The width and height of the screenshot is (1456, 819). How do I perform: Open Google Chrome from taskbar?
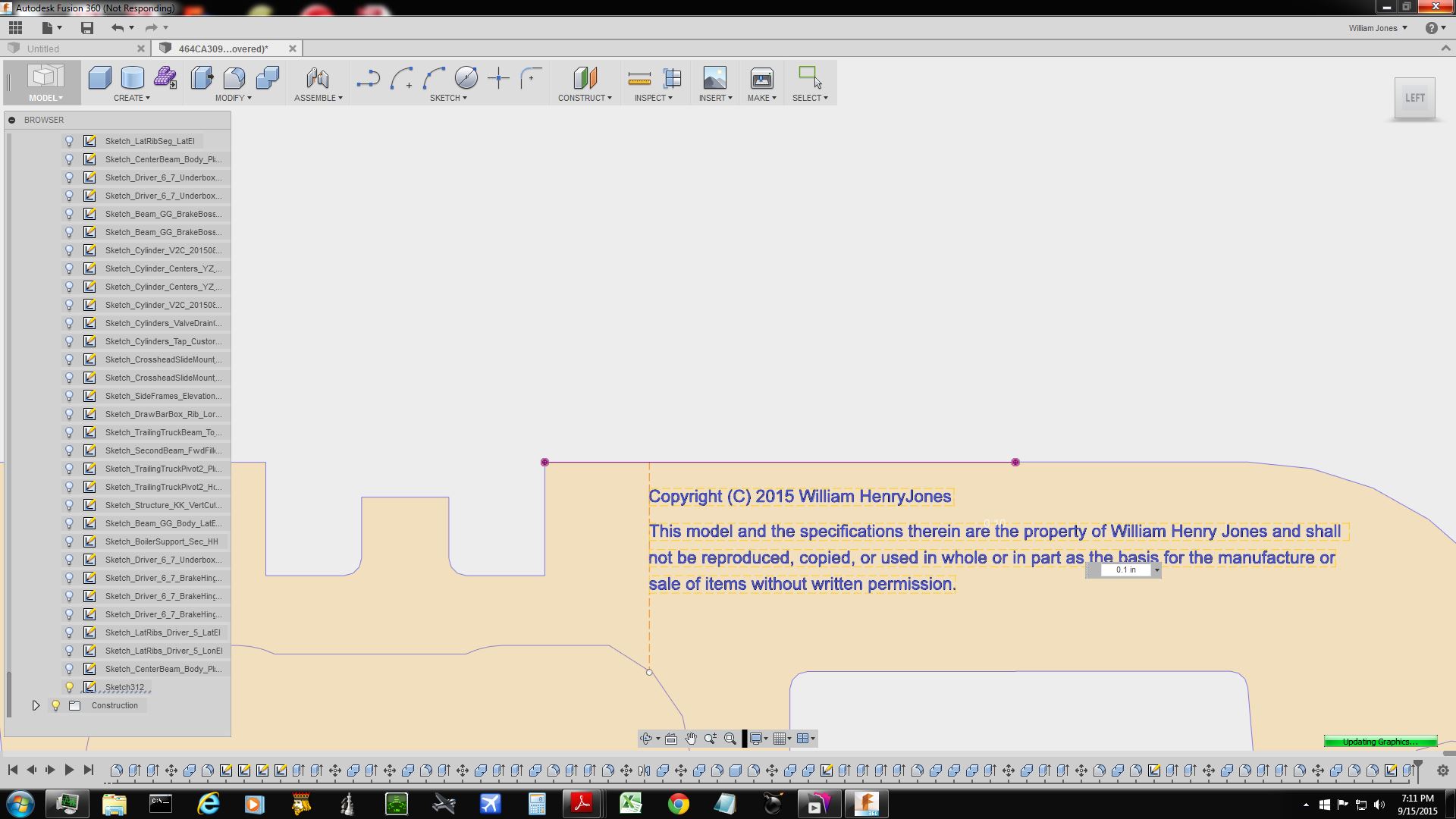tap(678, 803)
